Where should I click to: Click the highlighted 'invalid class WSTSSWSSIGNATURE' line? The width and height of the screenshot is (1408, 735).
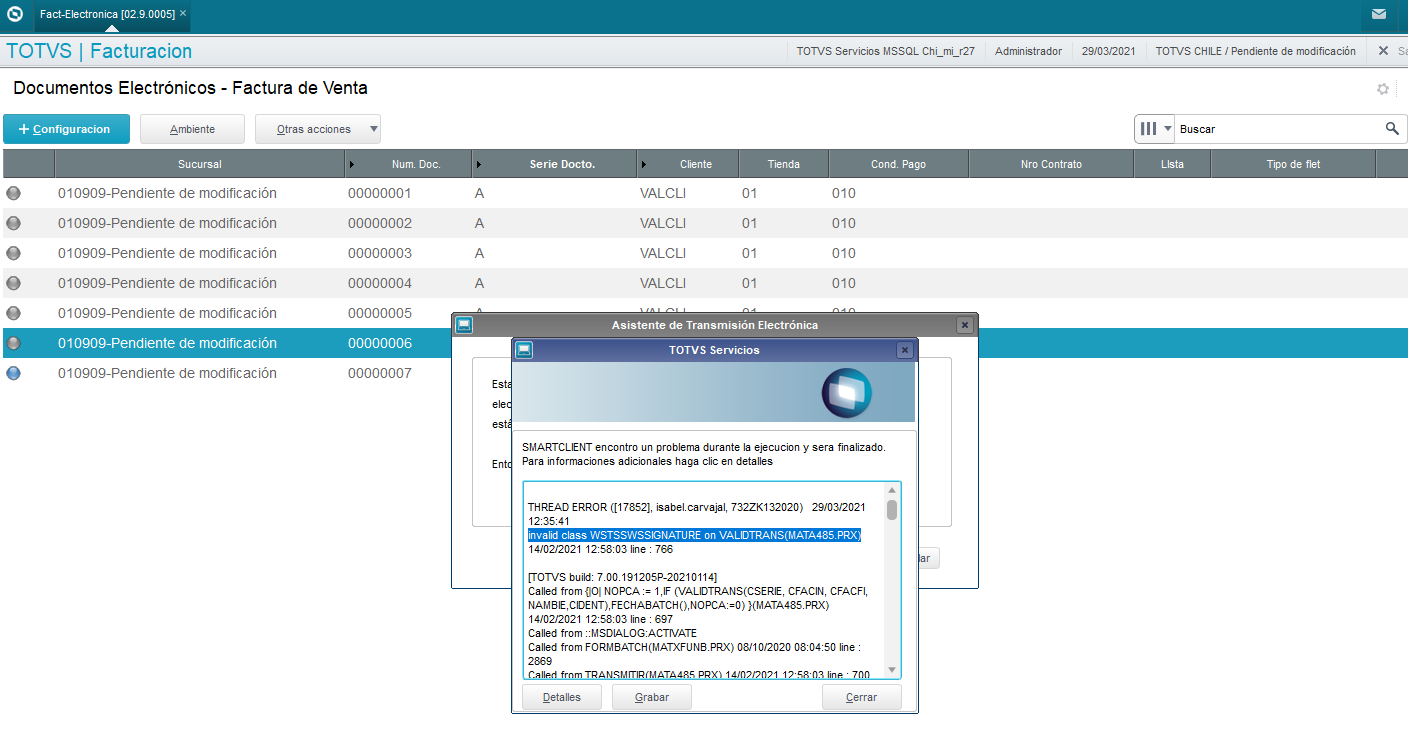(694, 535)
